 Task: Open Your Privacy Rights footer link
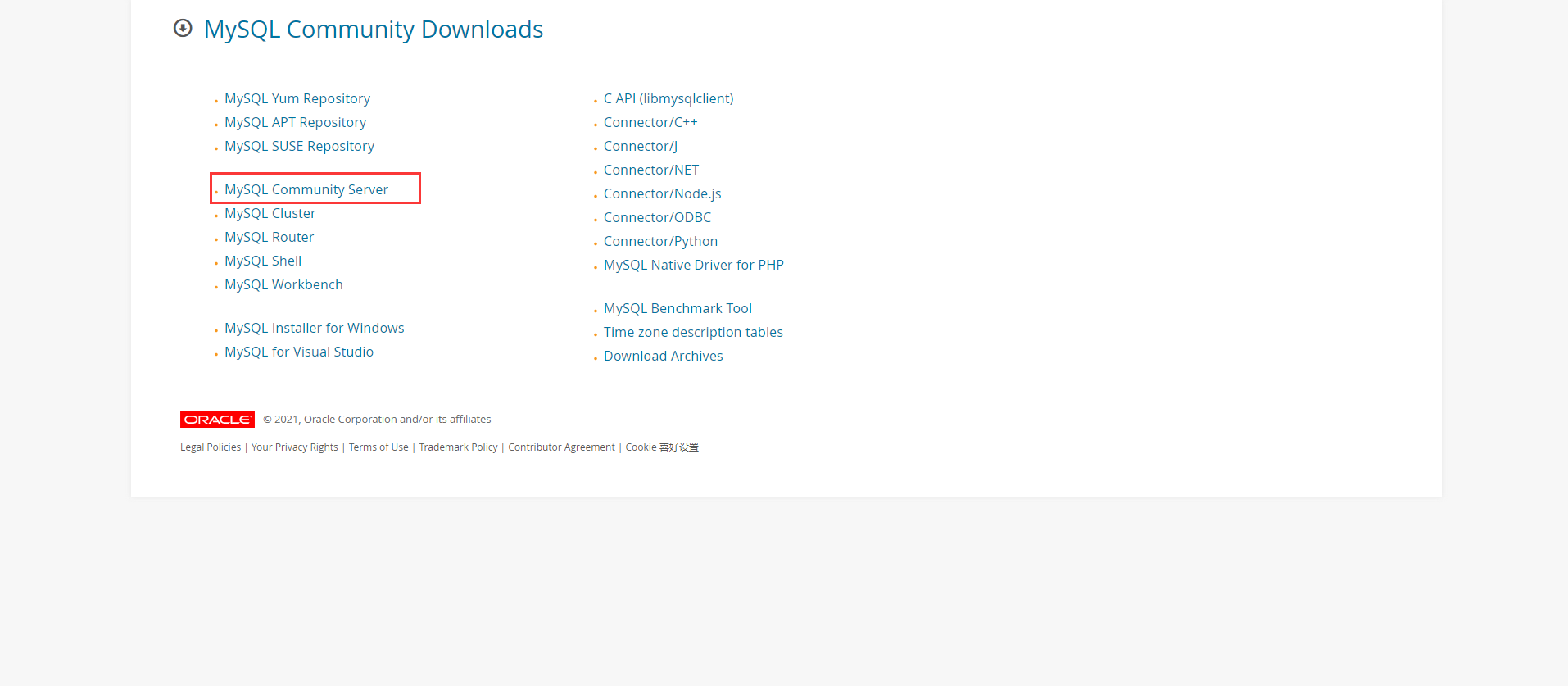(x=295, y=447)
